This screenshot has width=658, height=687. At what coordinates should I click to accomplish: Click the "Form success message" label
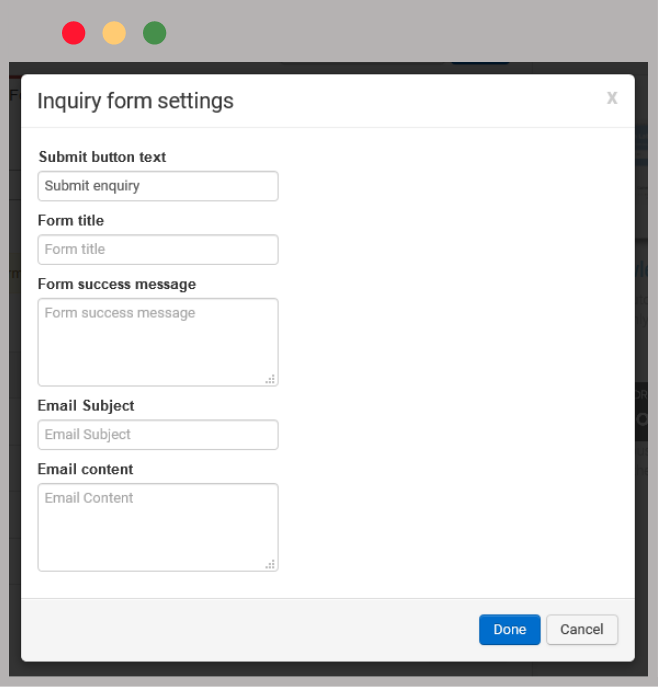pyautogui.click(x=117, y=284)
